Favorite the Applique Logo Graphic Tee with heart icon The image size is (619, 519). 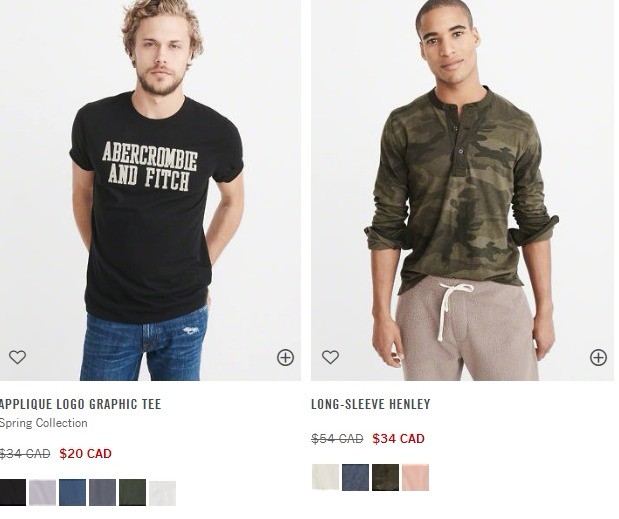click(17, 357)
